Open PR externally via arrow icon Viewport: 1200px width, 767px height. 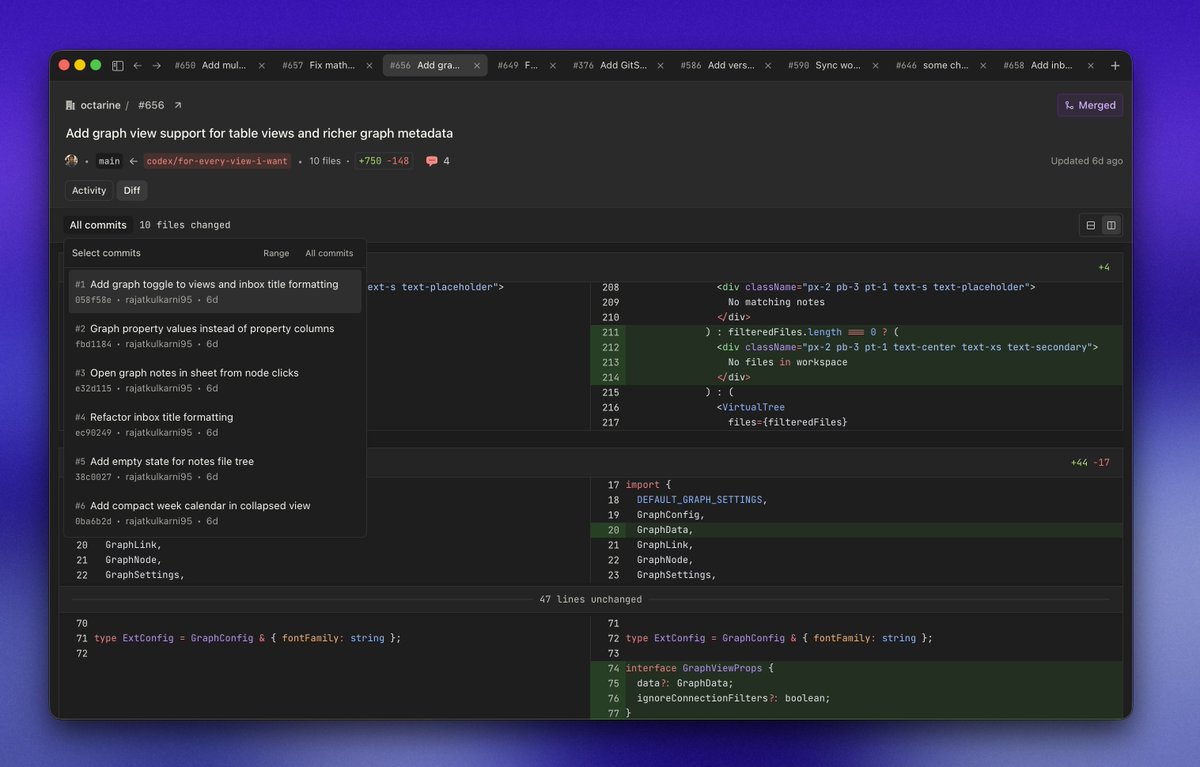pos(178,105)
